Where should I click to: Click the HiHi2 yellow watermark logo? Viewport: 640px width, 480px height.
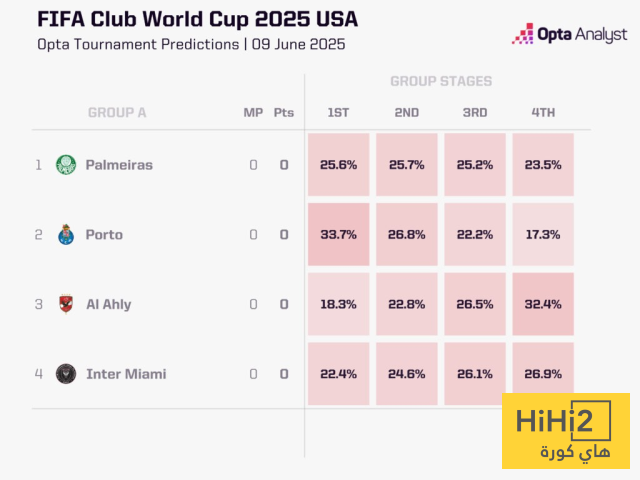click(565, 430)
